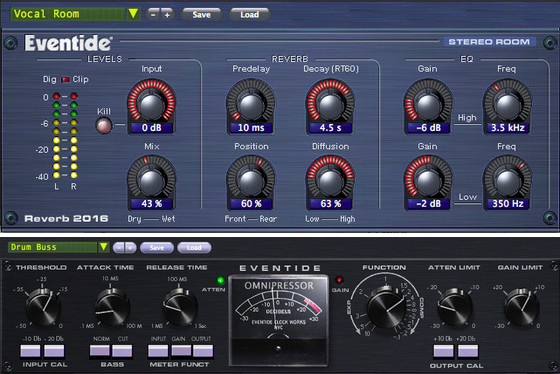Select the 4.5 s decay value
Image resolution: width=560 pixels, height=374 pixels.
coord(330,128)
